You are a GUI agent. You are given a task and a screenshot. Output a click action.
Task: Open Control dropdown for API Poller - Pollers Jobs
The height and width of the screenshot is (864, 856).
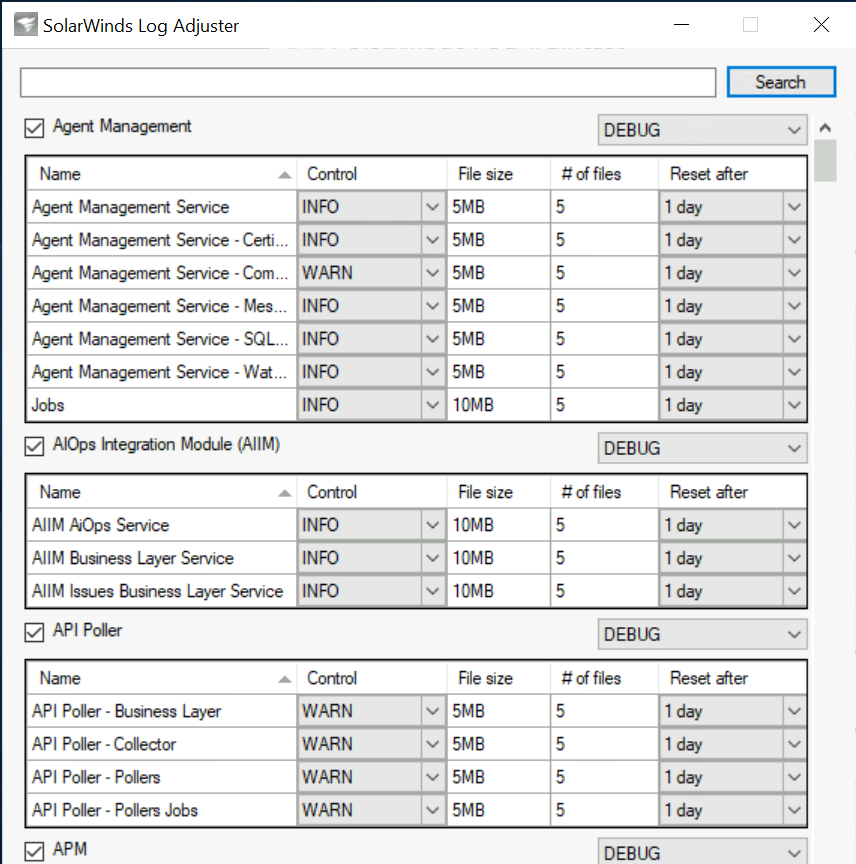pos(371,811)
